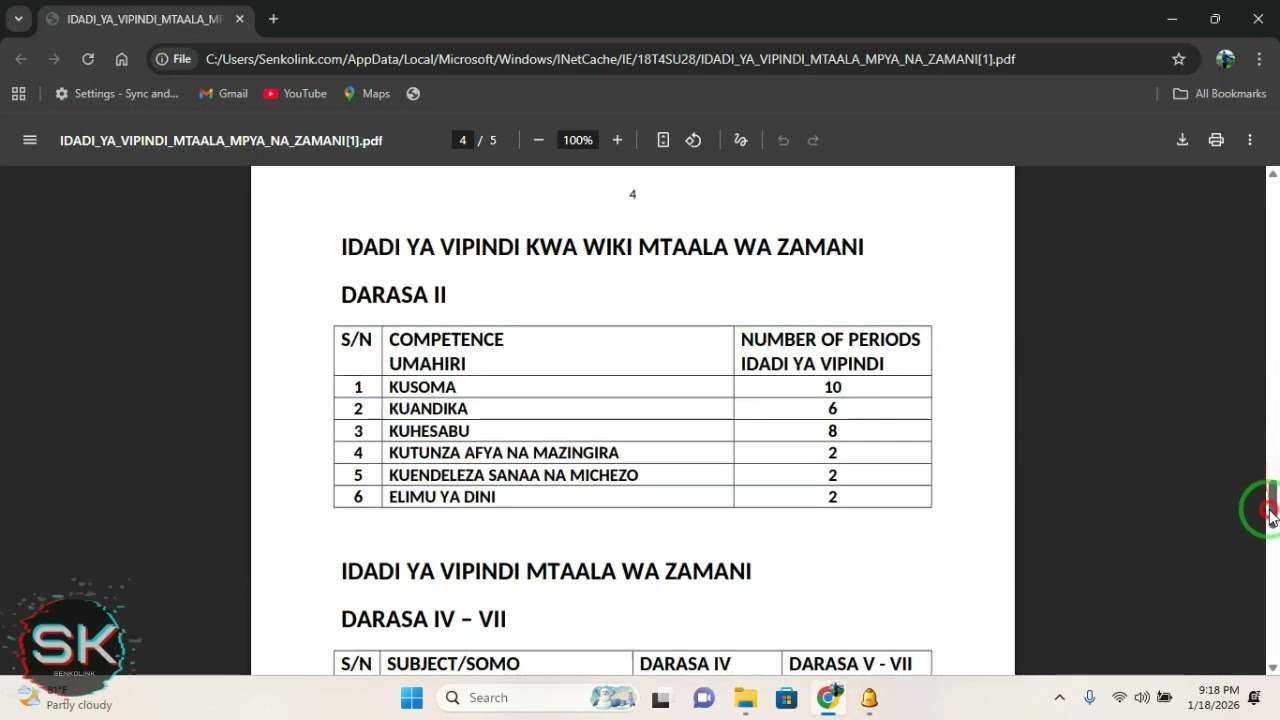Download the PDF file
The image size is (1280, 720).
pyautogui.click(x=1182, y=140)
